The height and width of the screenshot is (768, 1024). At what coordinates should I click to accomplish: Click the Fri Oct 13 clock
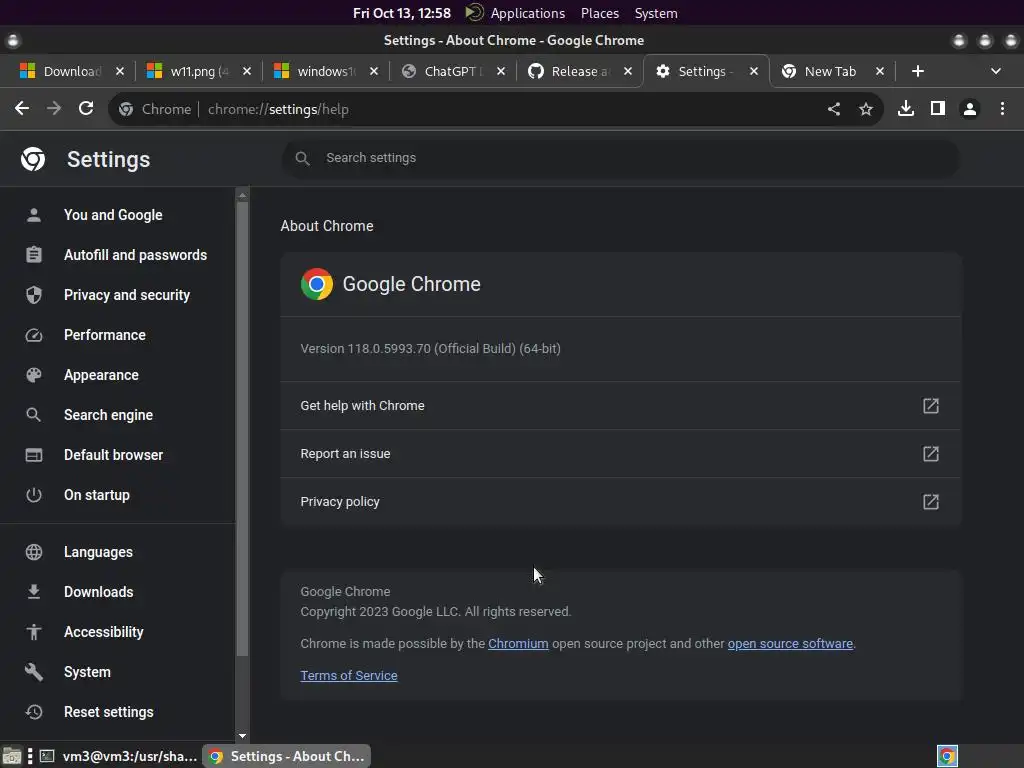pyautogui.click(x=402, y=13)
